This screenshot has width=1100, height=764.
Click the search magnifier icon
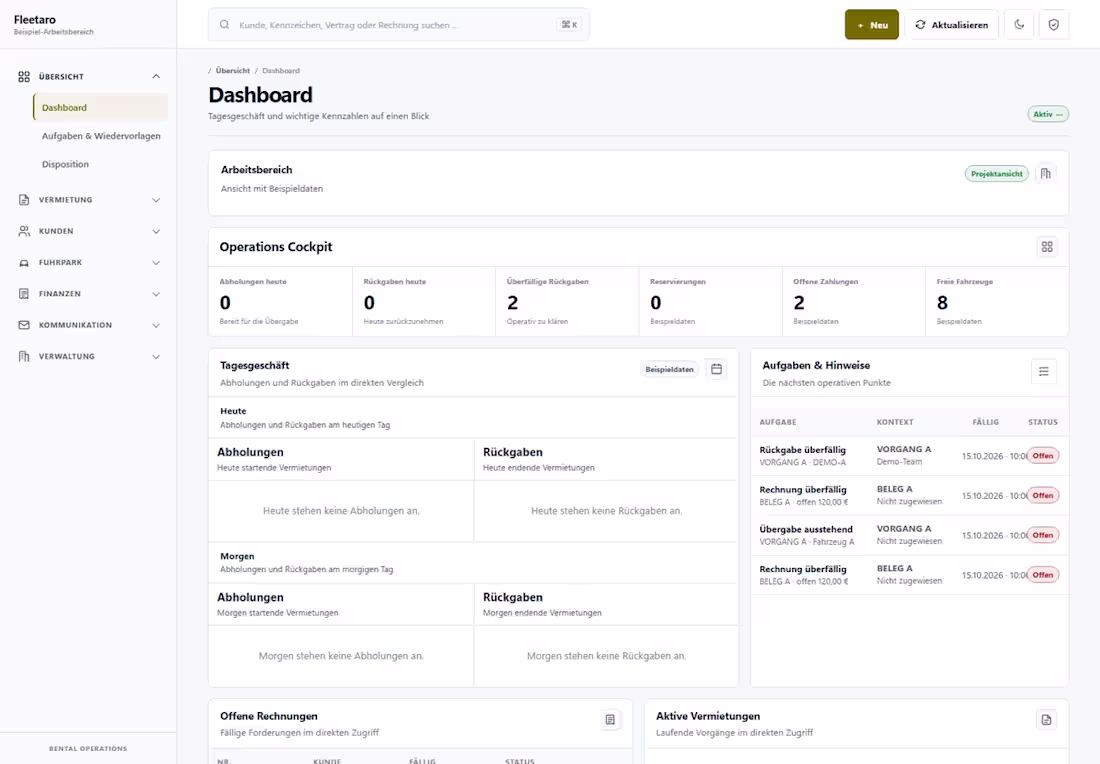[x=224, y=25]
